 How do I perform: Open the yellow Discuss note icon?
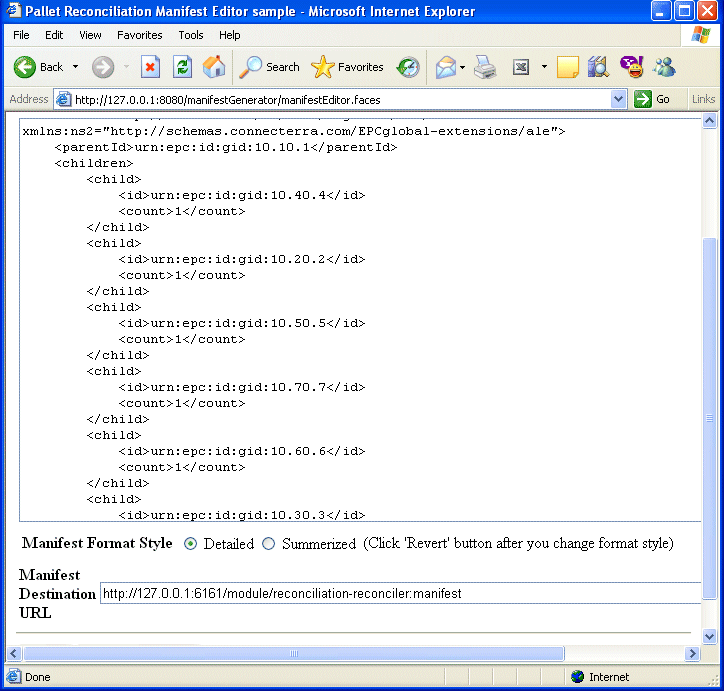(567, 67)
